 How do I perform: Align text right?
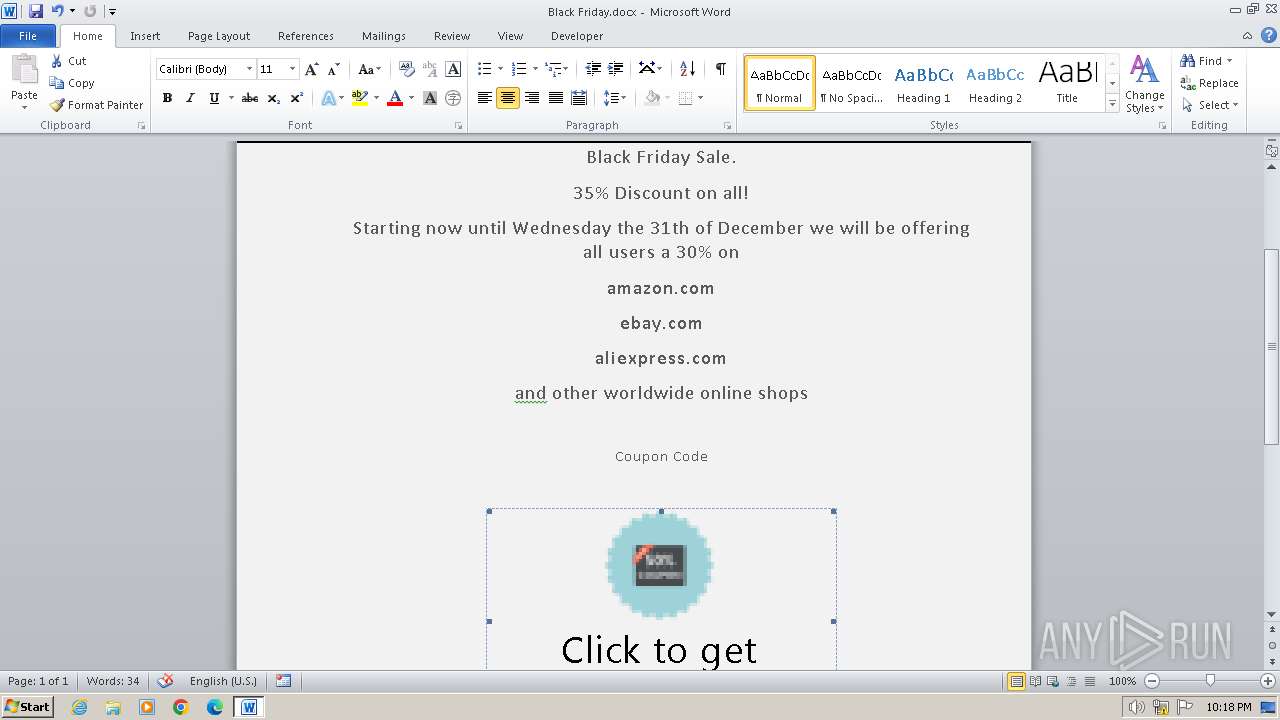tap(532, 98)
